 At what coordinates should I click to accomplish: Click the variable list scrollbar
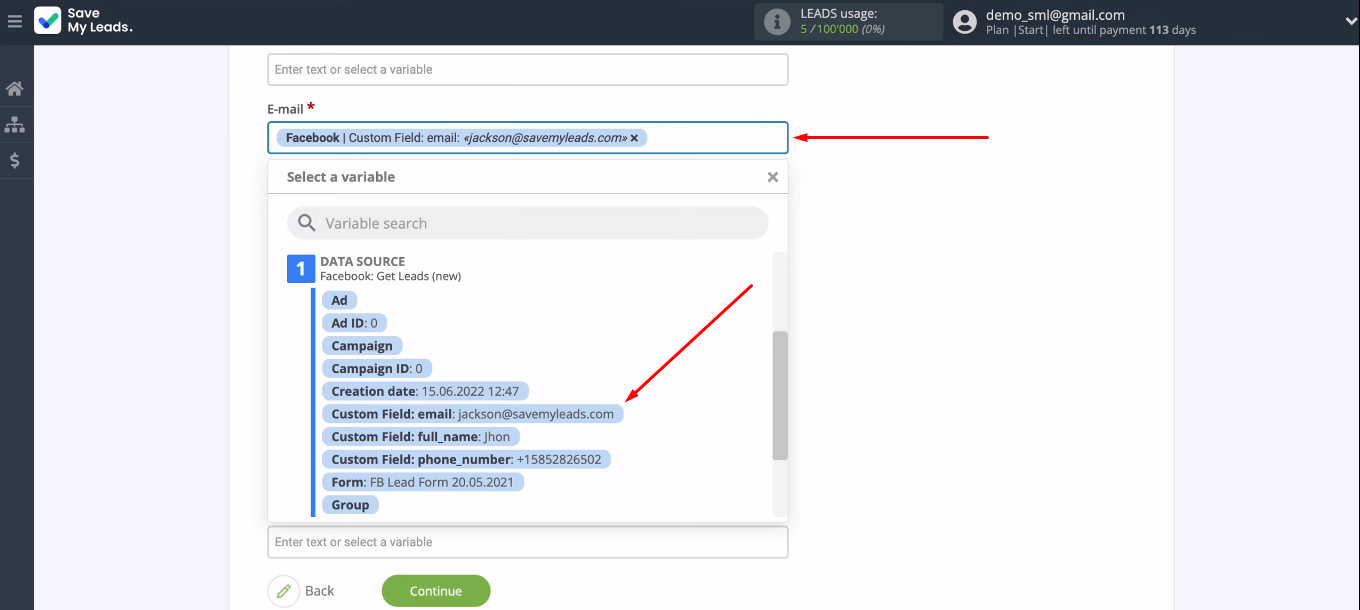[780, 395]
